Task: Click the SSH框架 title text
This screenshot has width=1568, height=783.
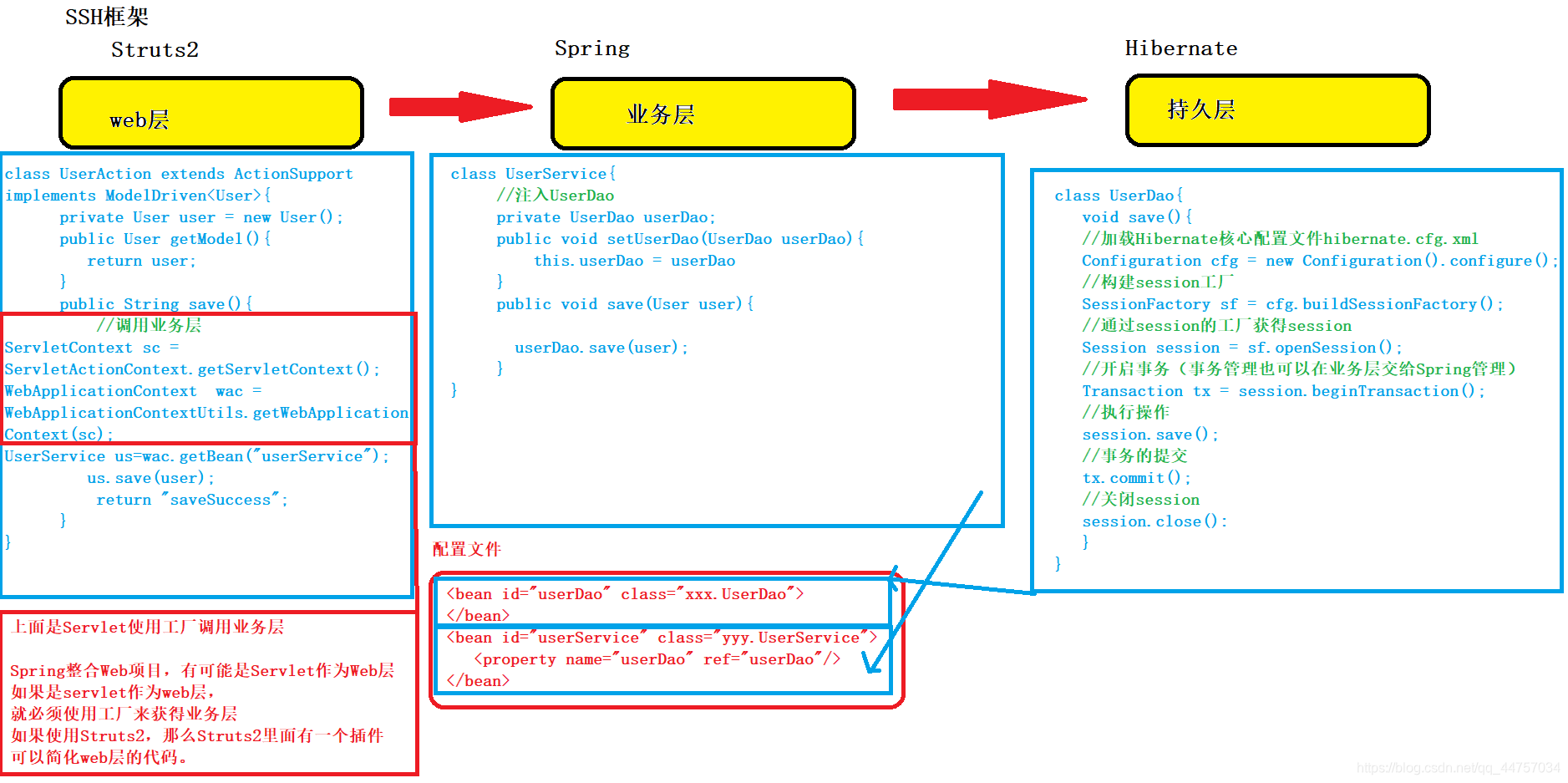Action: (107, 17)
